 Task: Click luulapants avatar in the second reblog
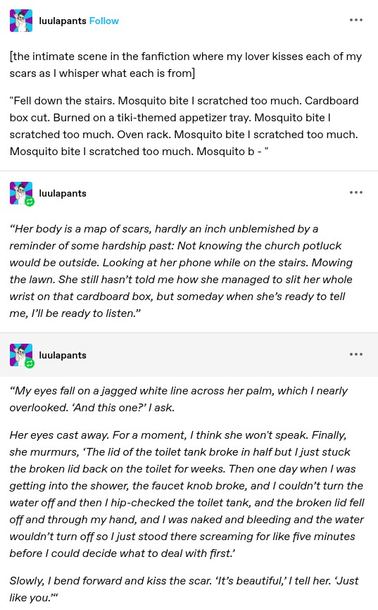tap(21, 193)
